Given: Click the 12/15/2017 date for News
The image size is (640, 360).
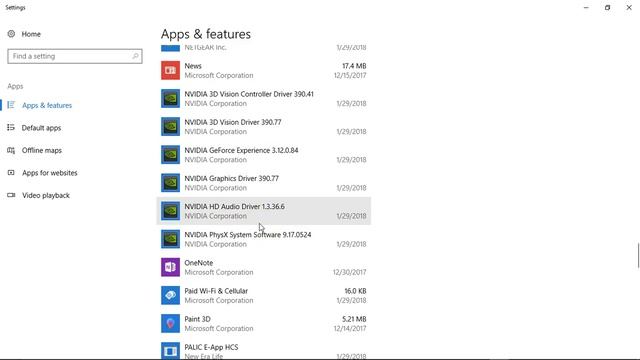Looking at the screenshot, I should [x=350, y=76].
